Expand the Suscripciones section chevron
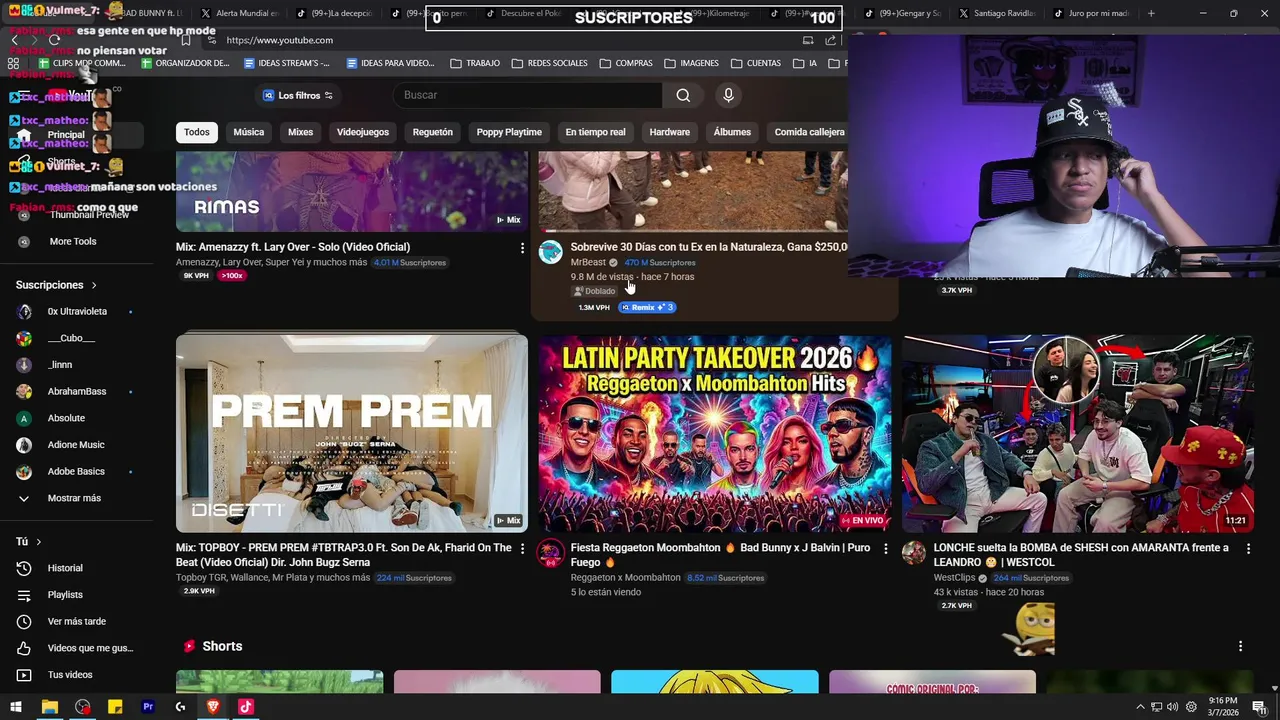Screen dimensions: 1280x720 coord(94,285)
